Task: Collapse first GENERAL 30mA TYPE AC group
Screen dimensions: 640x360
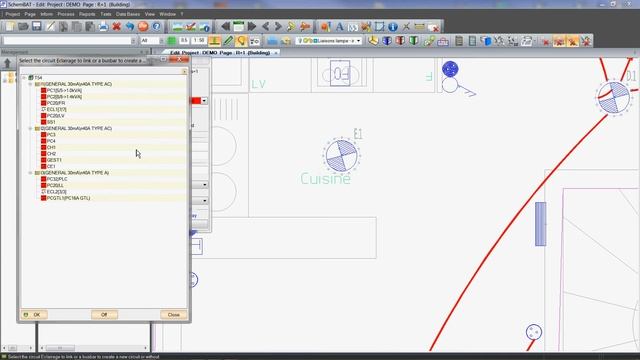Action: click(30, 84)
